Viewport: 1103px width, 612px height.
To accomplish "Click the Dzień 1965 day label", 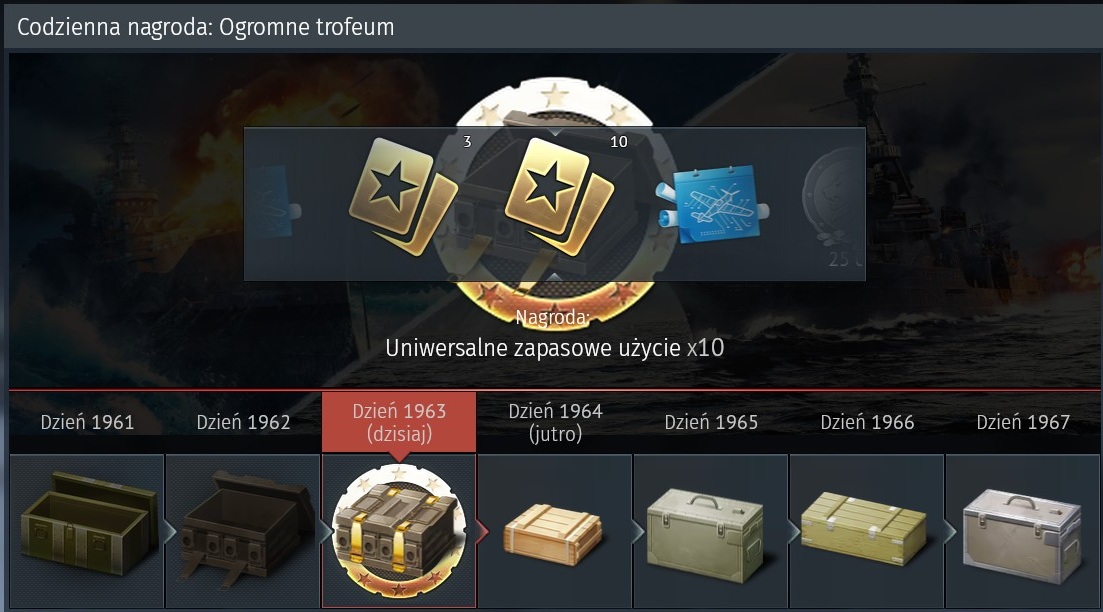I will point(711,422).
